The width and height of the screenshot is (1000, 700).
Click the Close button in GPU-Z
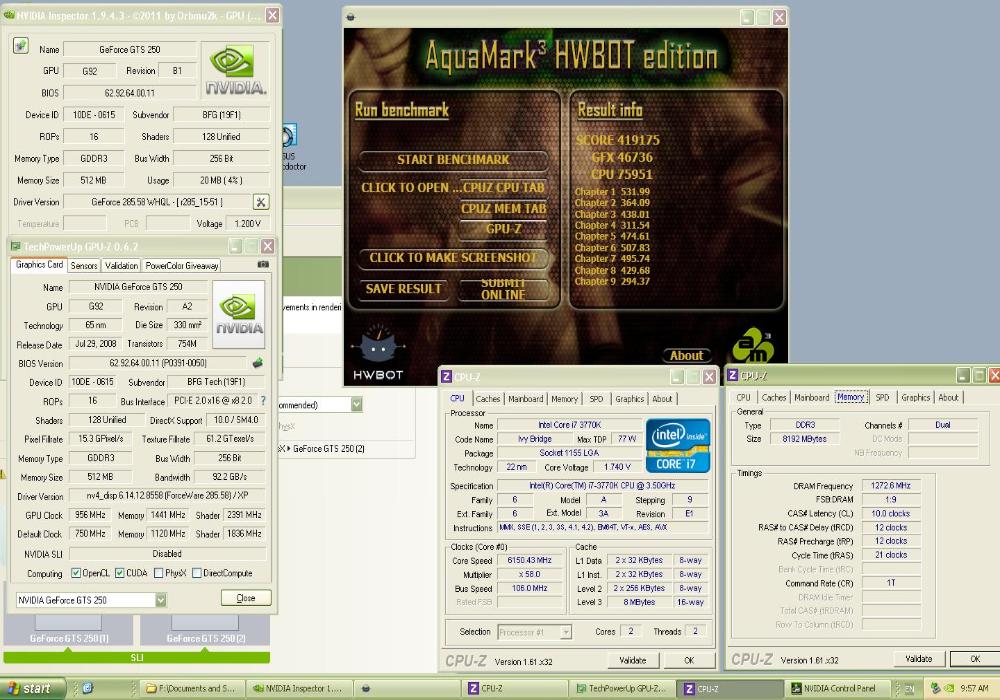click(x=246, y=598)
